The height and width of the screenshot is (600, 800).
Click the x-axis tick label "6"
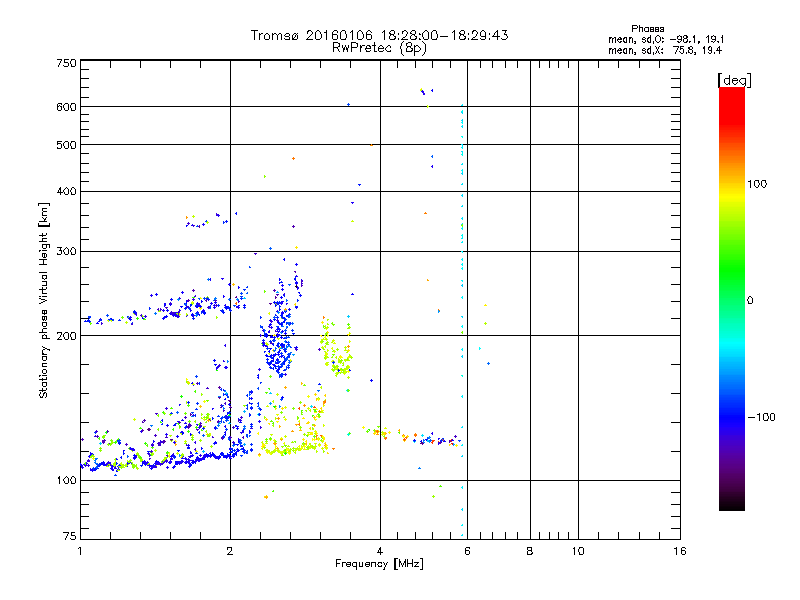[467, 551]
